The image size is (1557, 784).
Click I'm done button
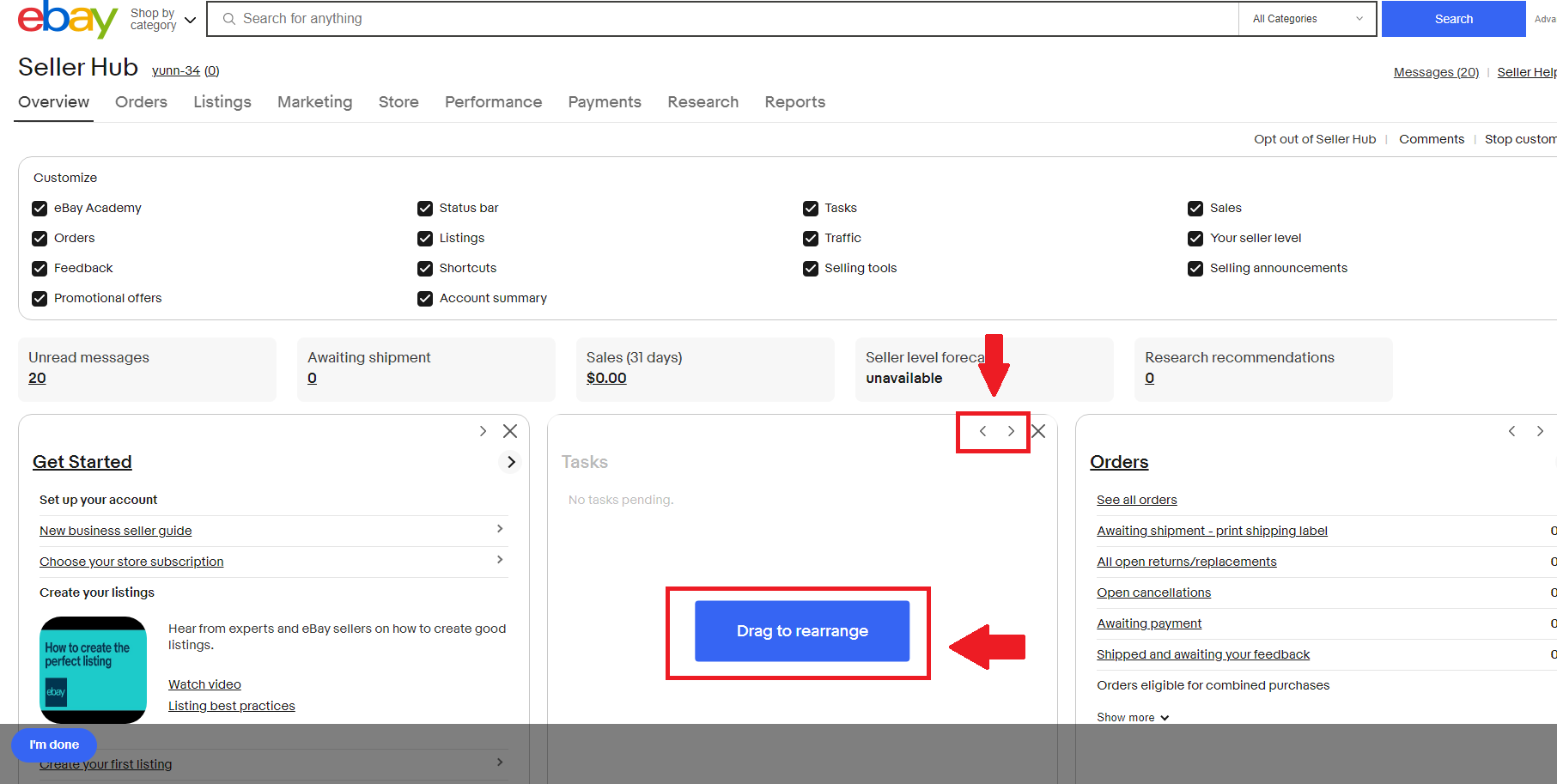tap(54, 744)
